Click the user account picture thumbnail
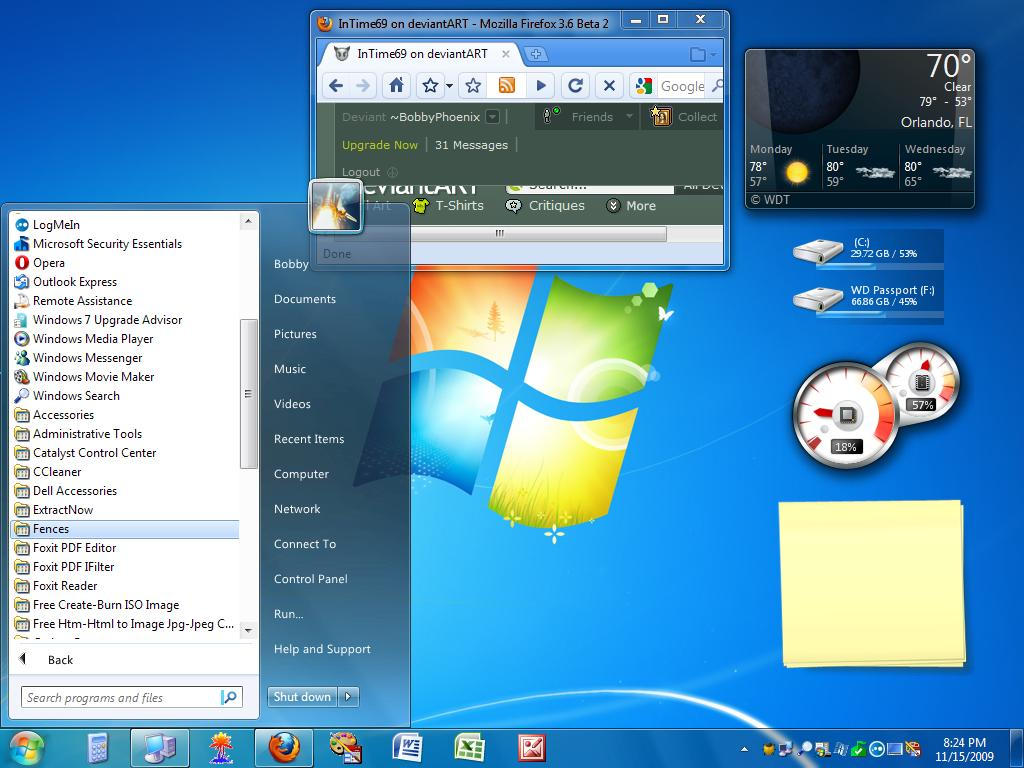This screenshot has width=1024, height=768. pos(335,206)
